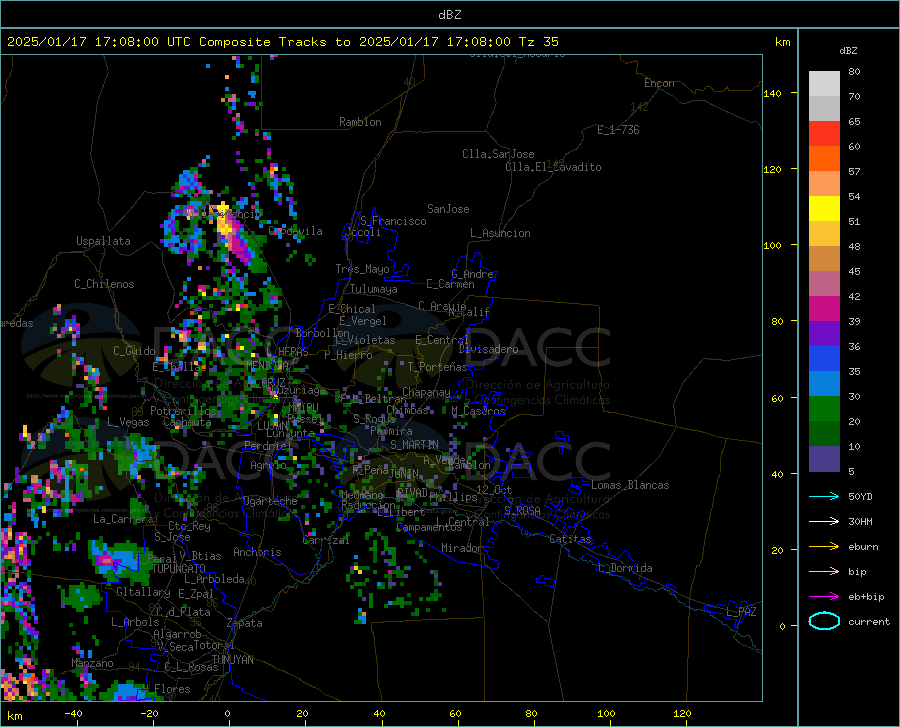Pick the magenta 39 dBZ color swatch
The image size is (900, 727).
[824, 309]
